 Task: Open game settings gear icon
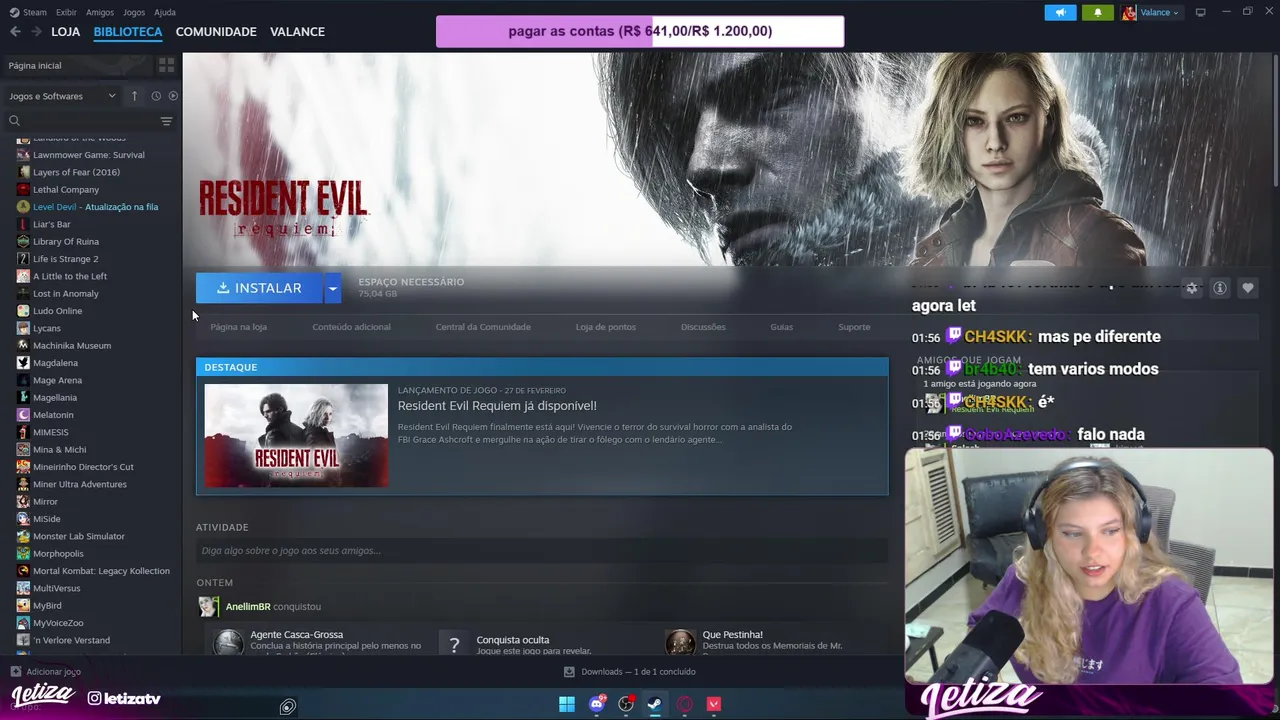(x=1191, y=288)
